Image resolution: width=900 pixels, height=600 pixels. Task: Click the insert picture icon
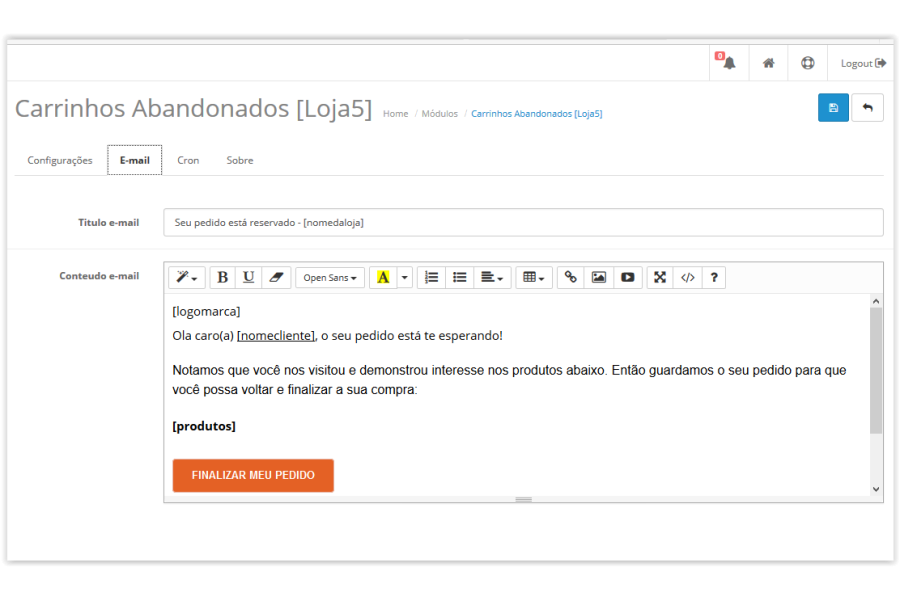point(599,277)
